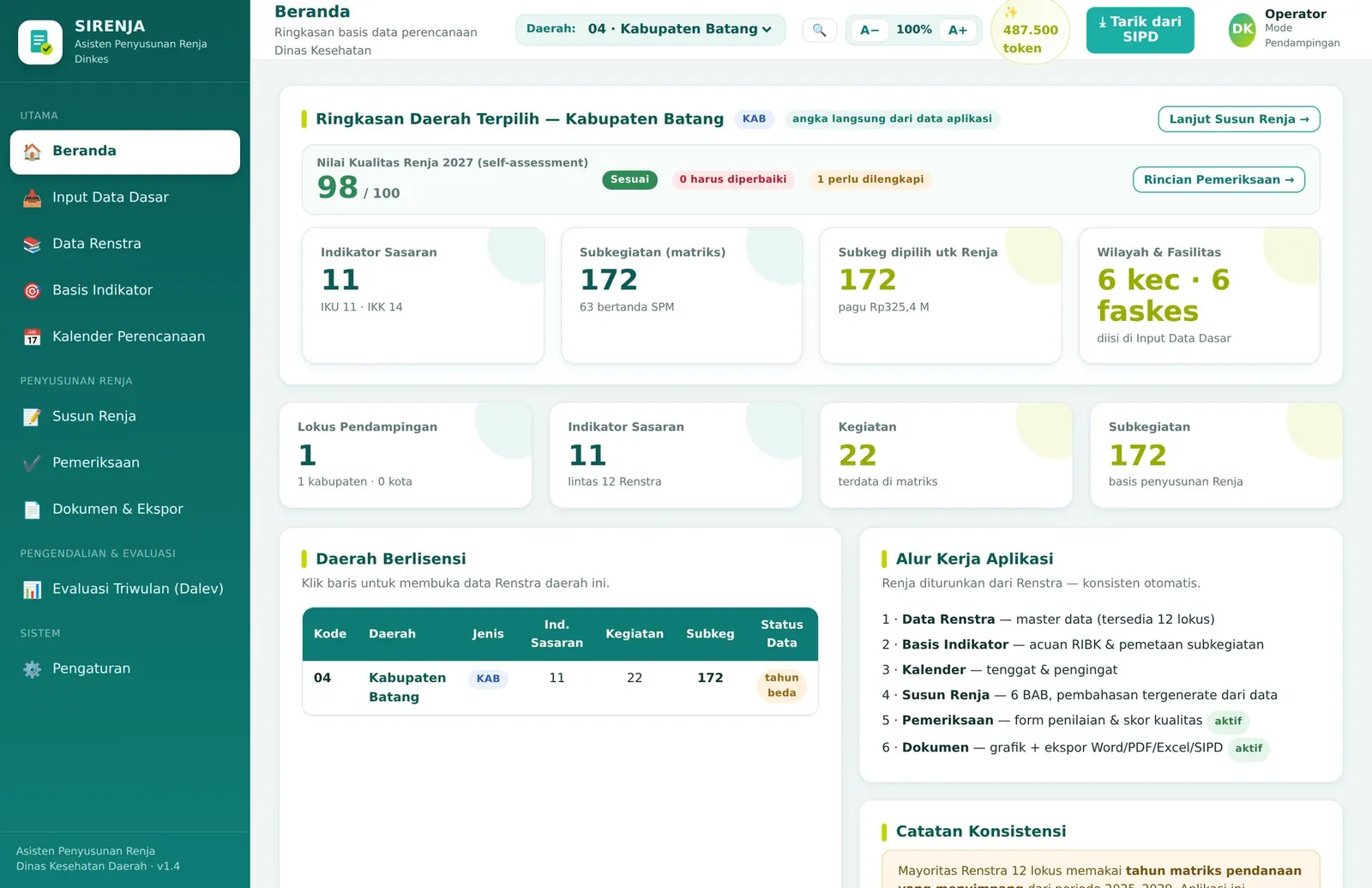Click the 487.500 token counter badge
Image resolution: width=1372 pixels, height=888 pixels.
[x=1030, y=31]
